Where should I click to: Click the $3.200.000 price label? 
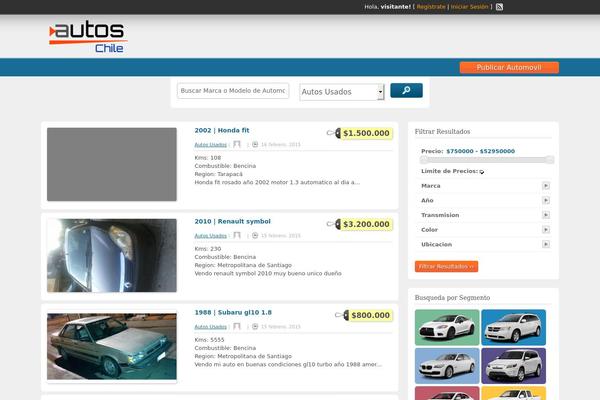click(x=366, y=224)
